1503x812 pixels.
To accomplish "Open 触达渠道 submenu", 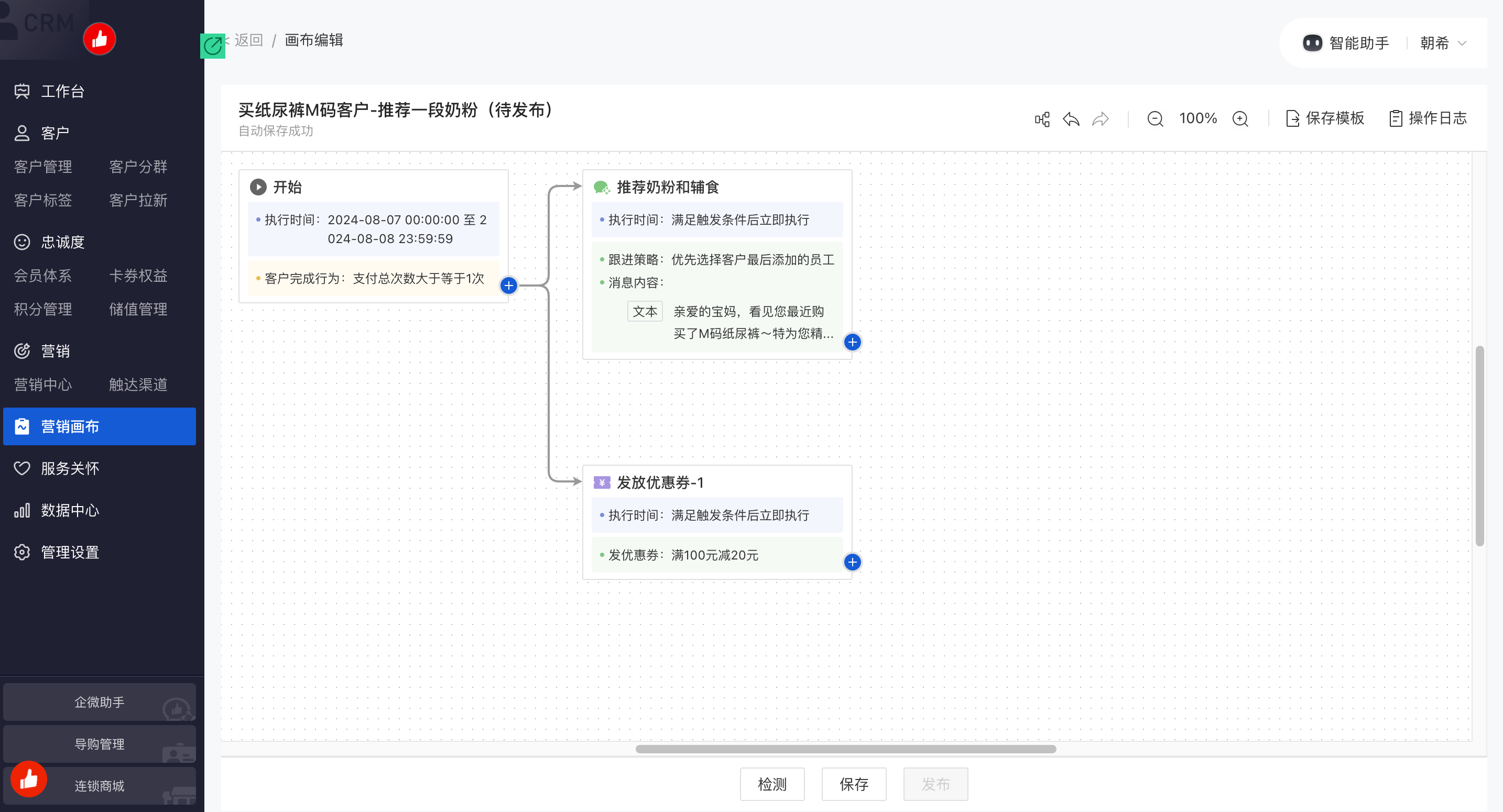I will click(x=138, y=385).
